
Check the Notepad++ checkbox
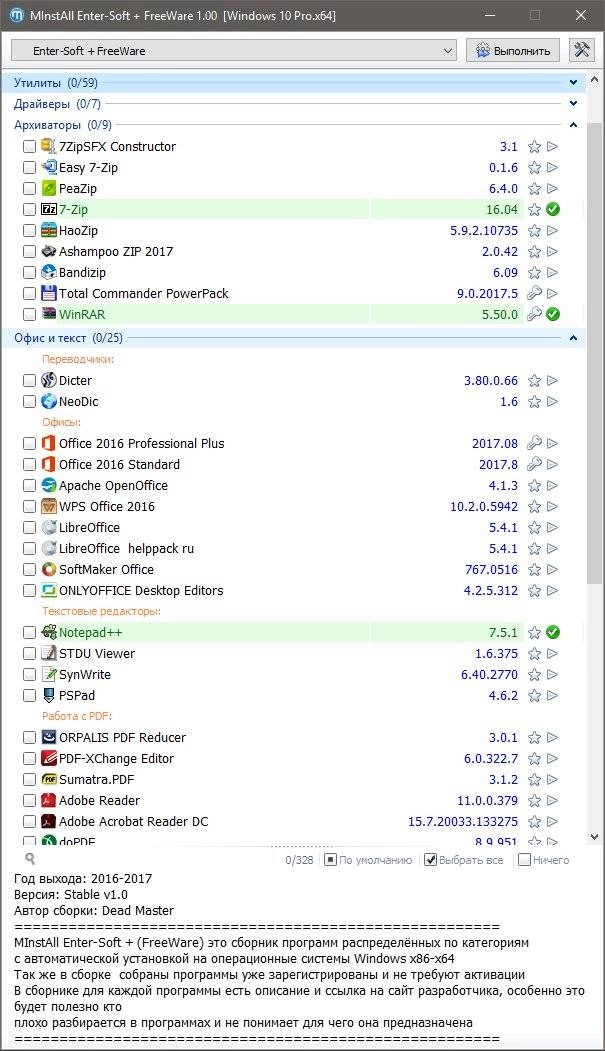click(29, 633)
